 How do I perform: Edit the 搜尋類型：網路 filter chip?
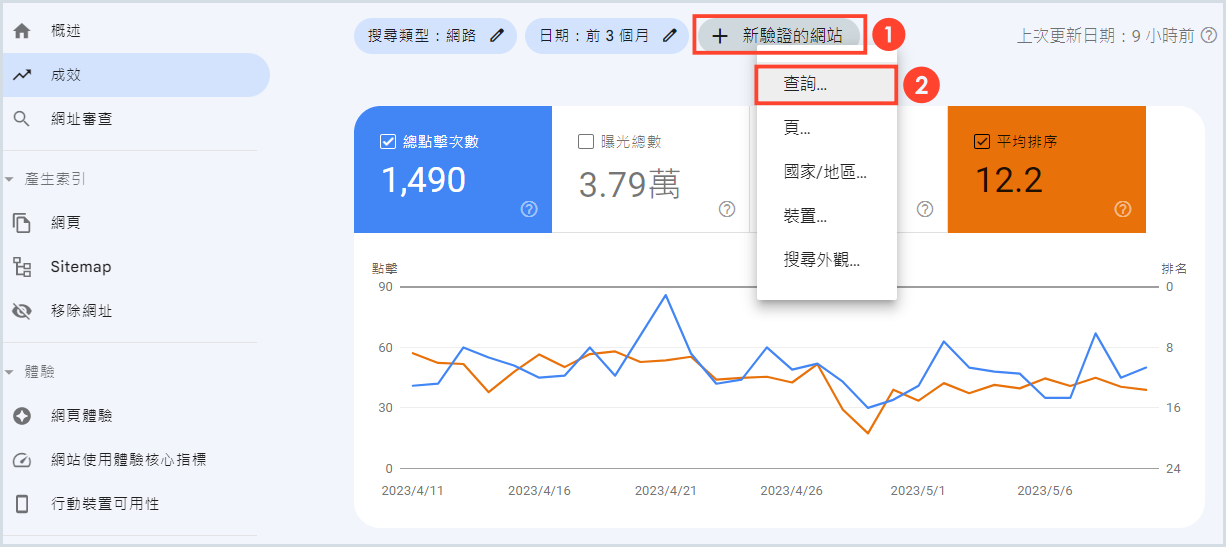point(435,36)
